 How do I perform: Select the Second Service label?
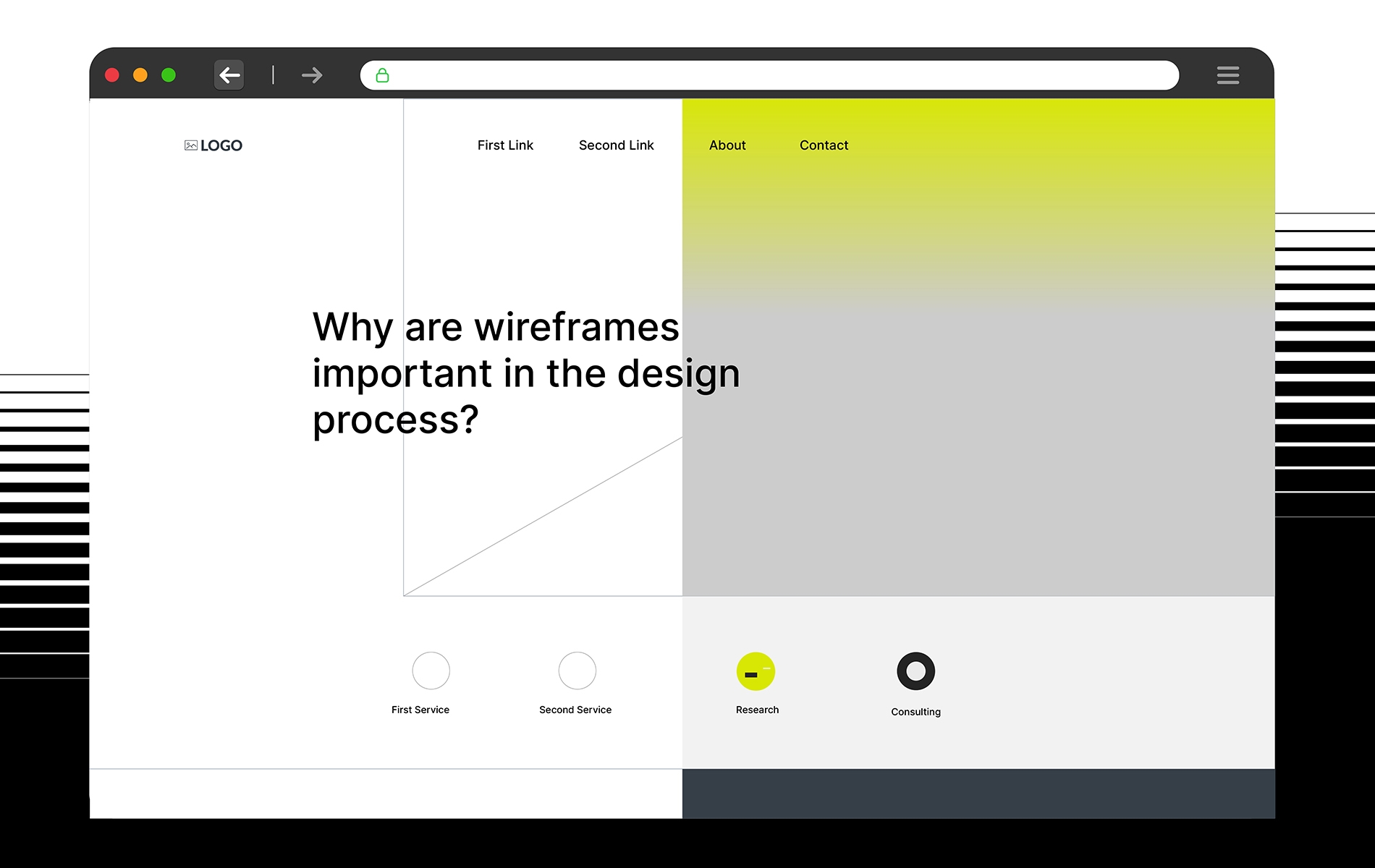point(575,710)
